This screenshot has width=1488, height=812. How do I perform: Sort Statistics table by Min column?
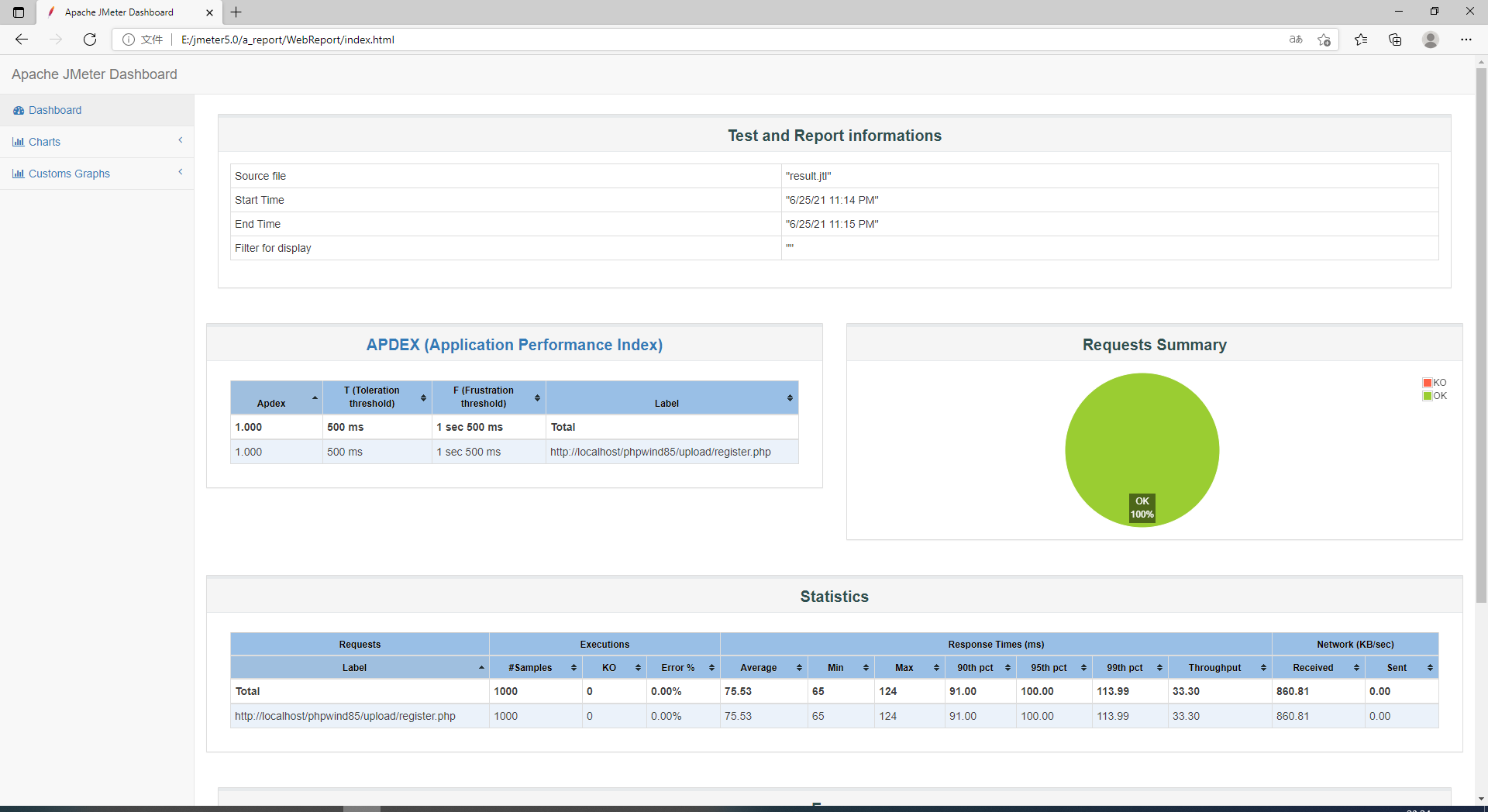tap(841, 668)
